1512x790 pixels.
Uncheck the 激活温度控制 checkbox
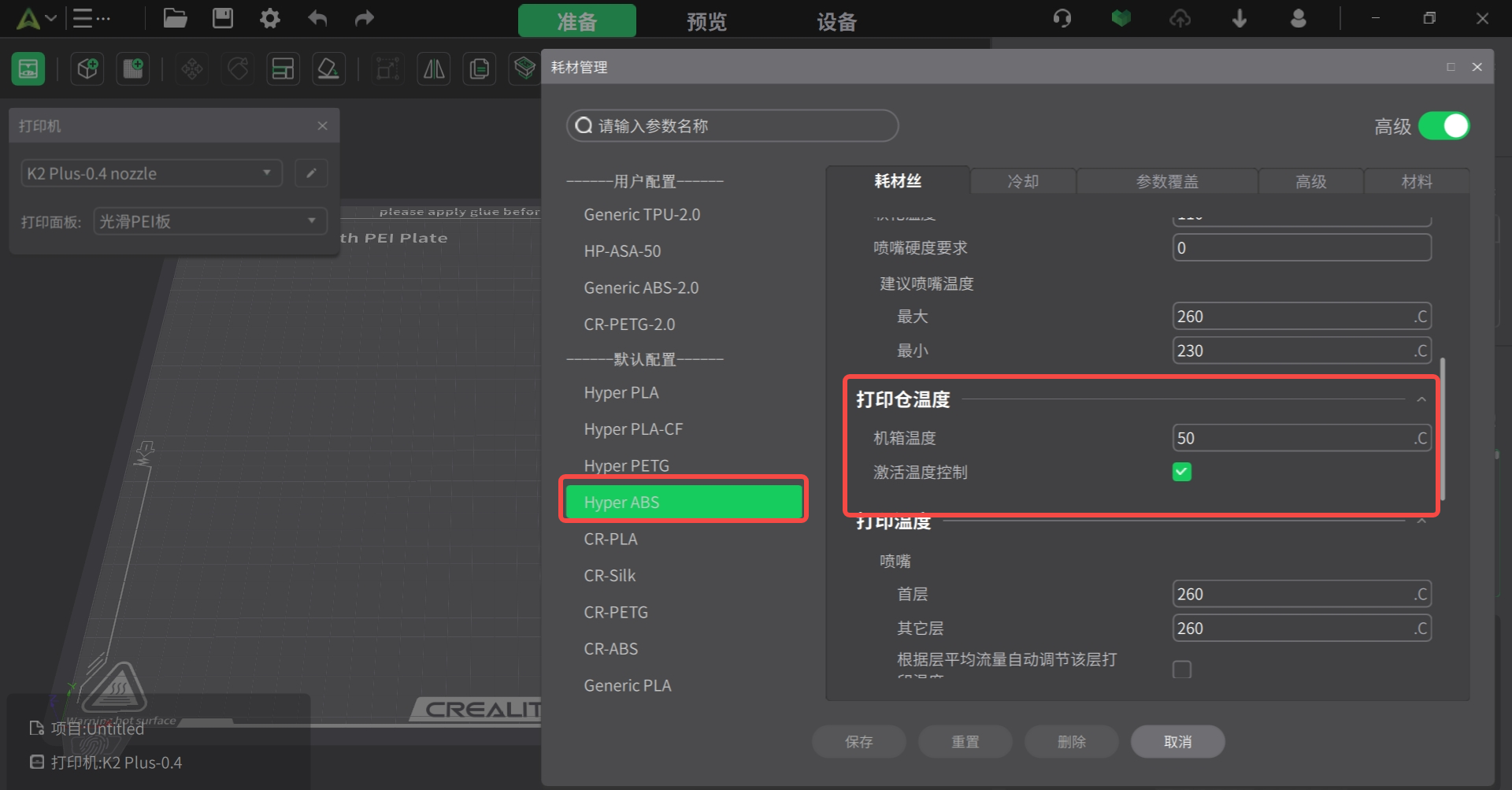pos(1182,472)
